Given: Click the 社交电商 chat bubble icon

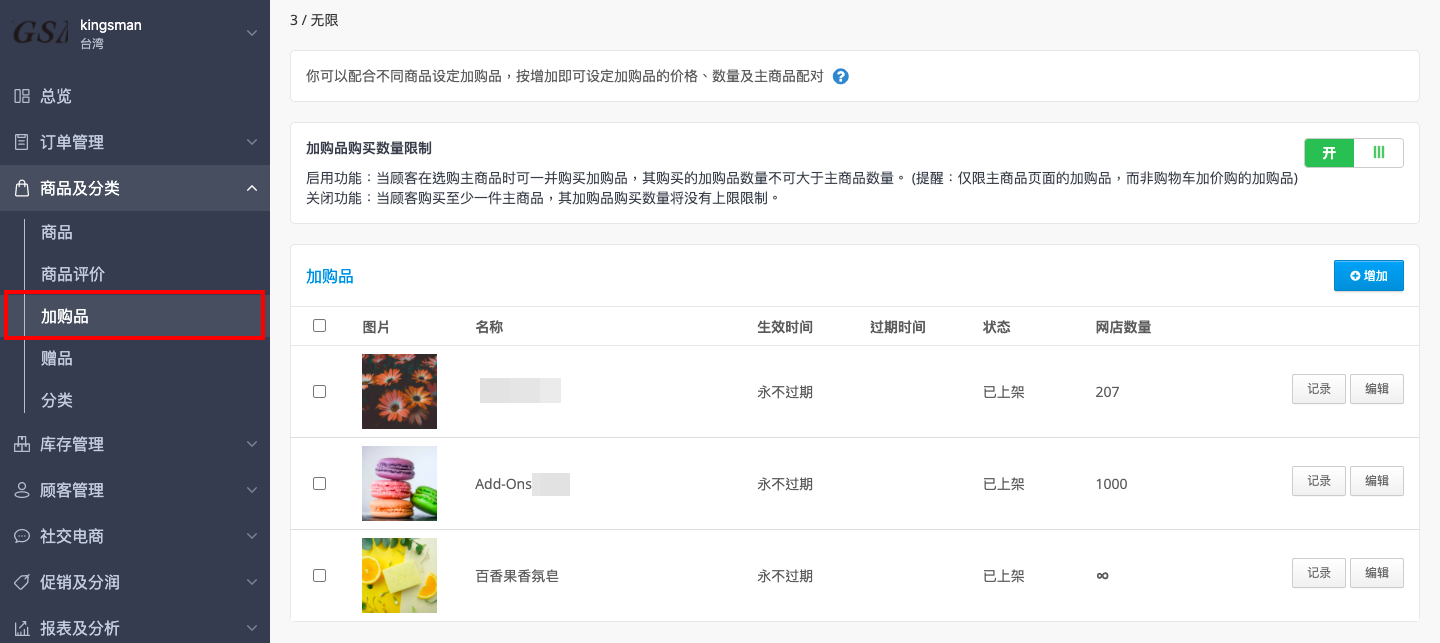Looking at the screenshot, I should point(22,536).
